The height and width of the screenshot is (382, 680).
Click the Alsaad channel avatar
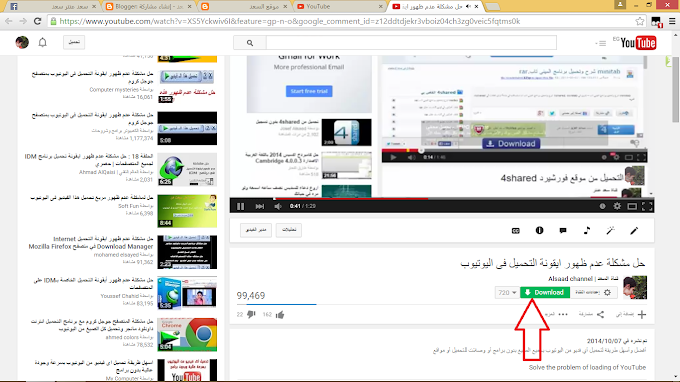pyautogui.click(x=635, y=287)
